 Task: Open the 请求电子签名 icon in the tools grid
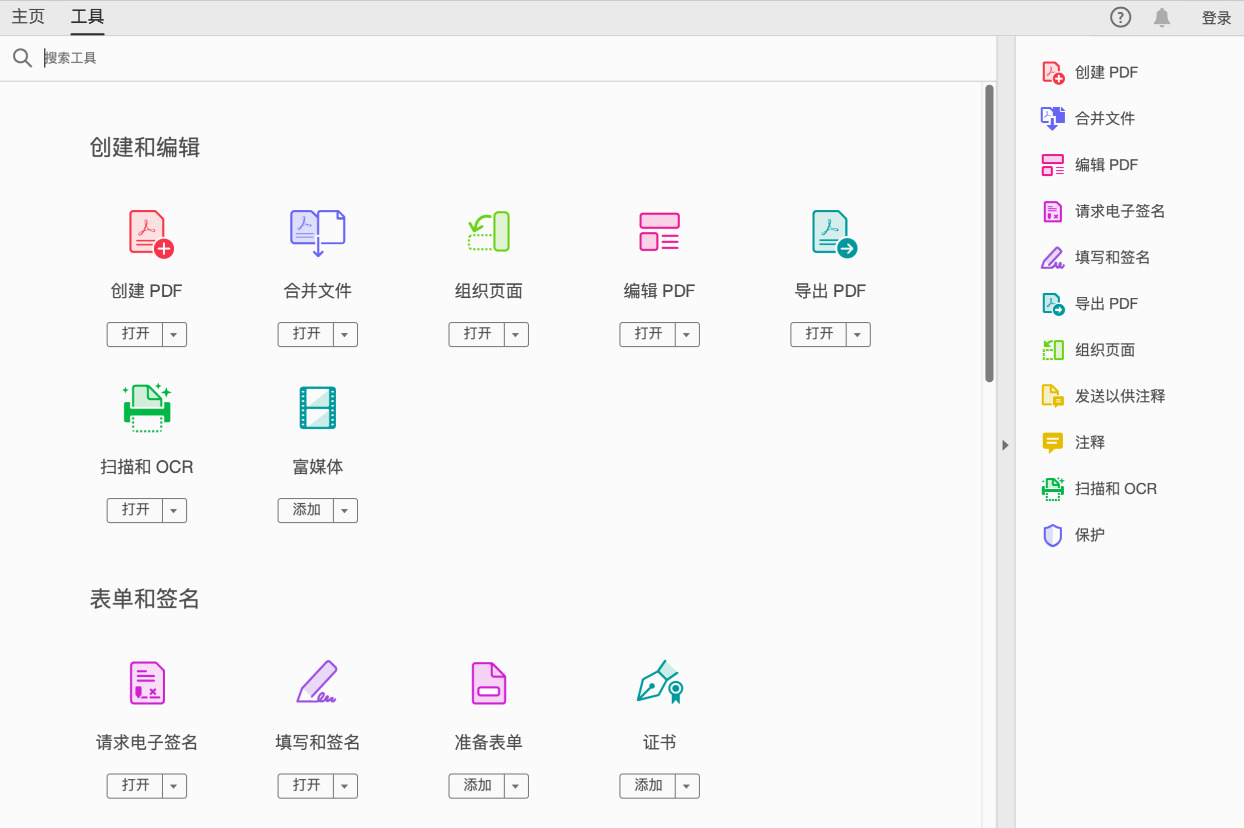tap(147, 683)
